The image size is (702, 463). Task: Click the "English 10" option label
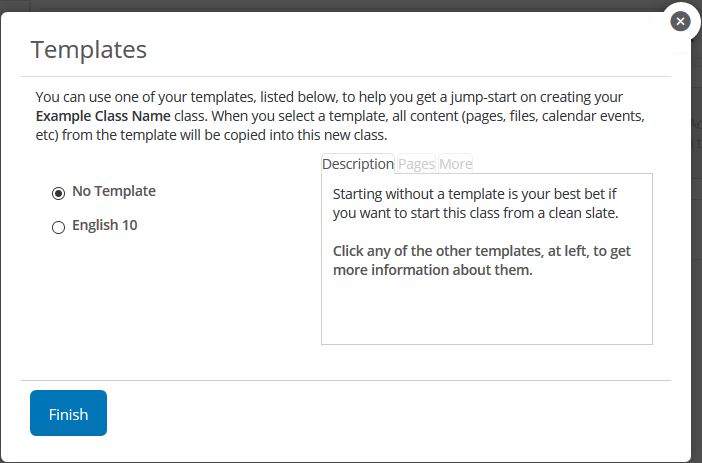click(105, 226)
